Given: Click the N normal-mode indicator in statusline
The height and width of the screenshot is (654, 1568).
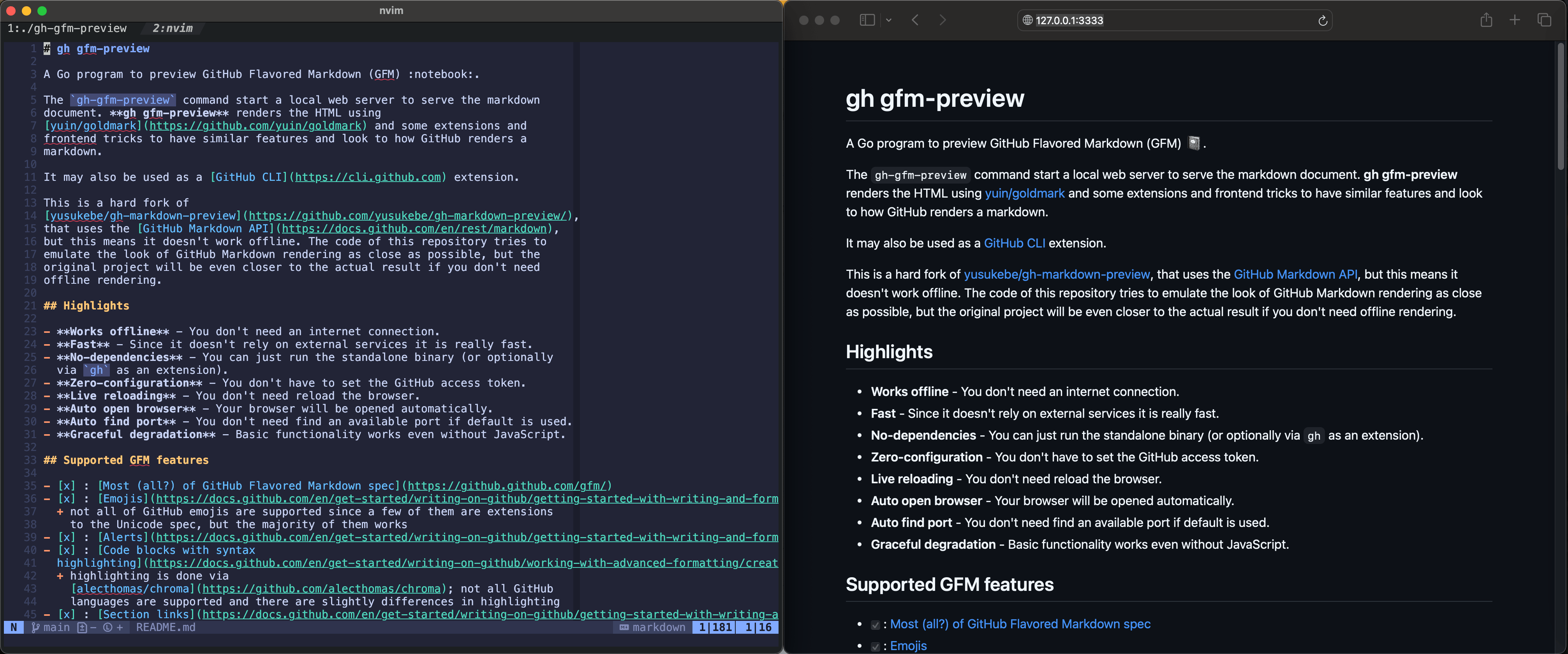Looking at the screenshot, I should pyautogui.click(x=13, y=627).
